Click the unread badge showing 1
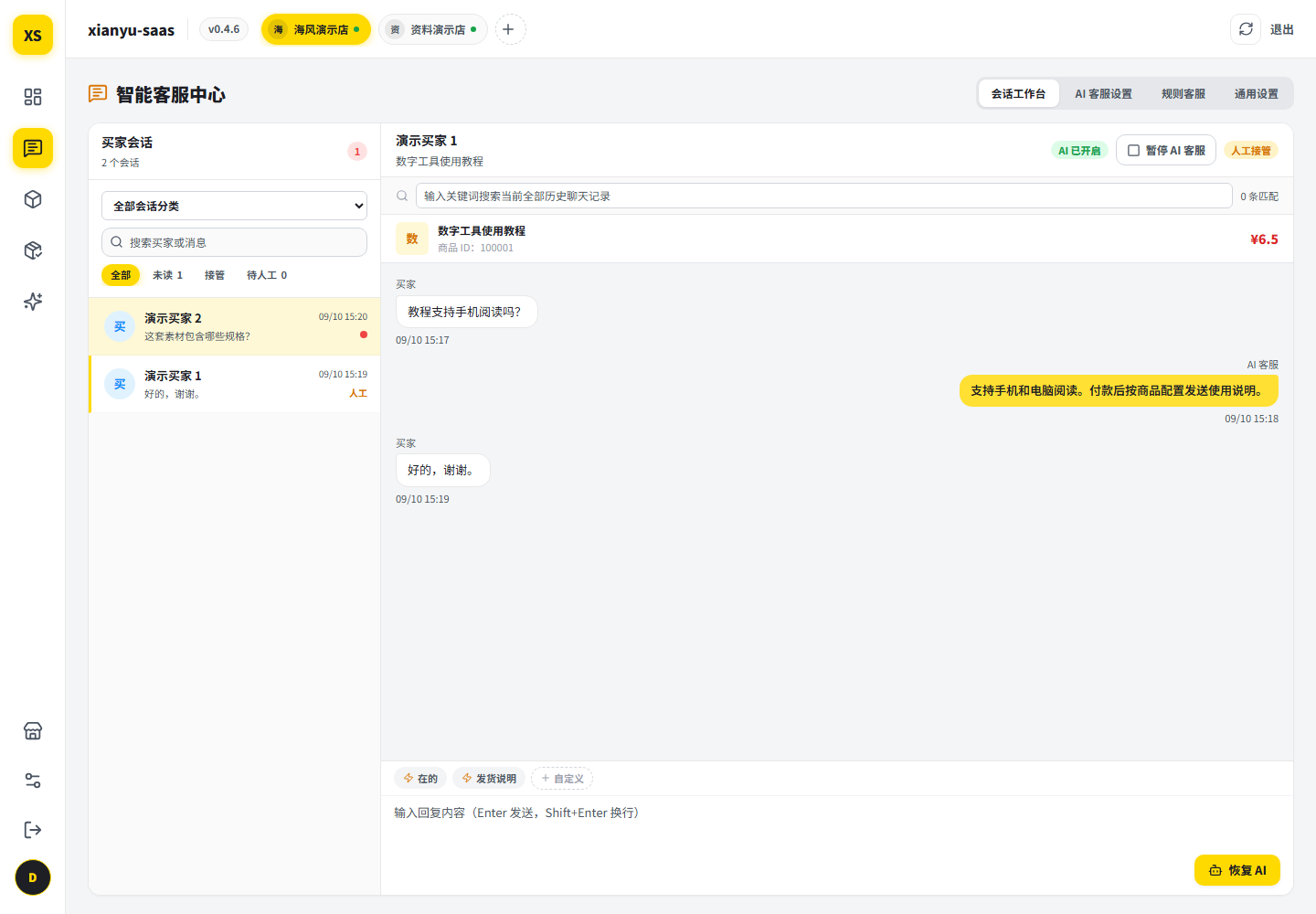Viewport: 1316px width, 914px height. [x=357, y=152]
